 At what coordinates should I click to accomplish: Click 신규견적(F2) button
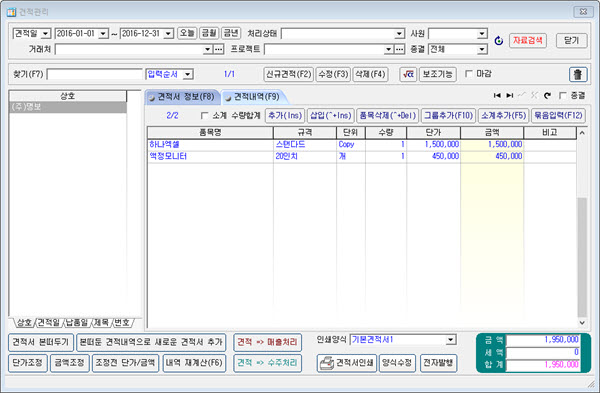tap(289, 74)
